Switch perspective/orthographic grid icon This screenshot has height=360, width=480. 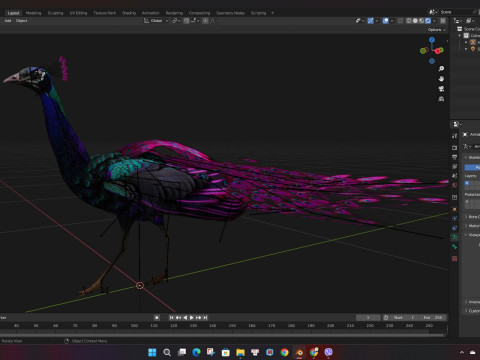point(441,99)
